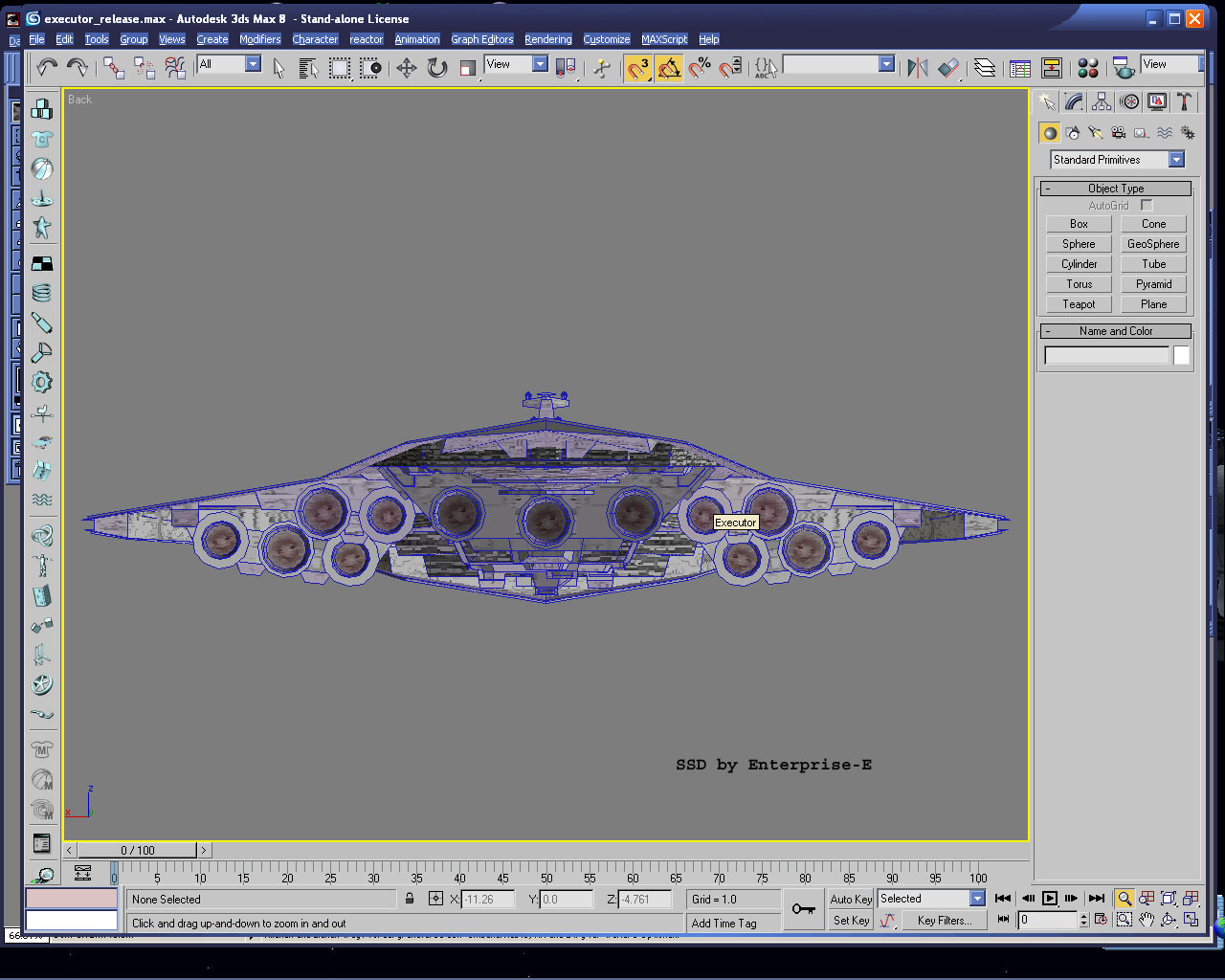Click the Key Filters... button
Image resolution: width=1225 pixels, height=980 pixels.
944,921
